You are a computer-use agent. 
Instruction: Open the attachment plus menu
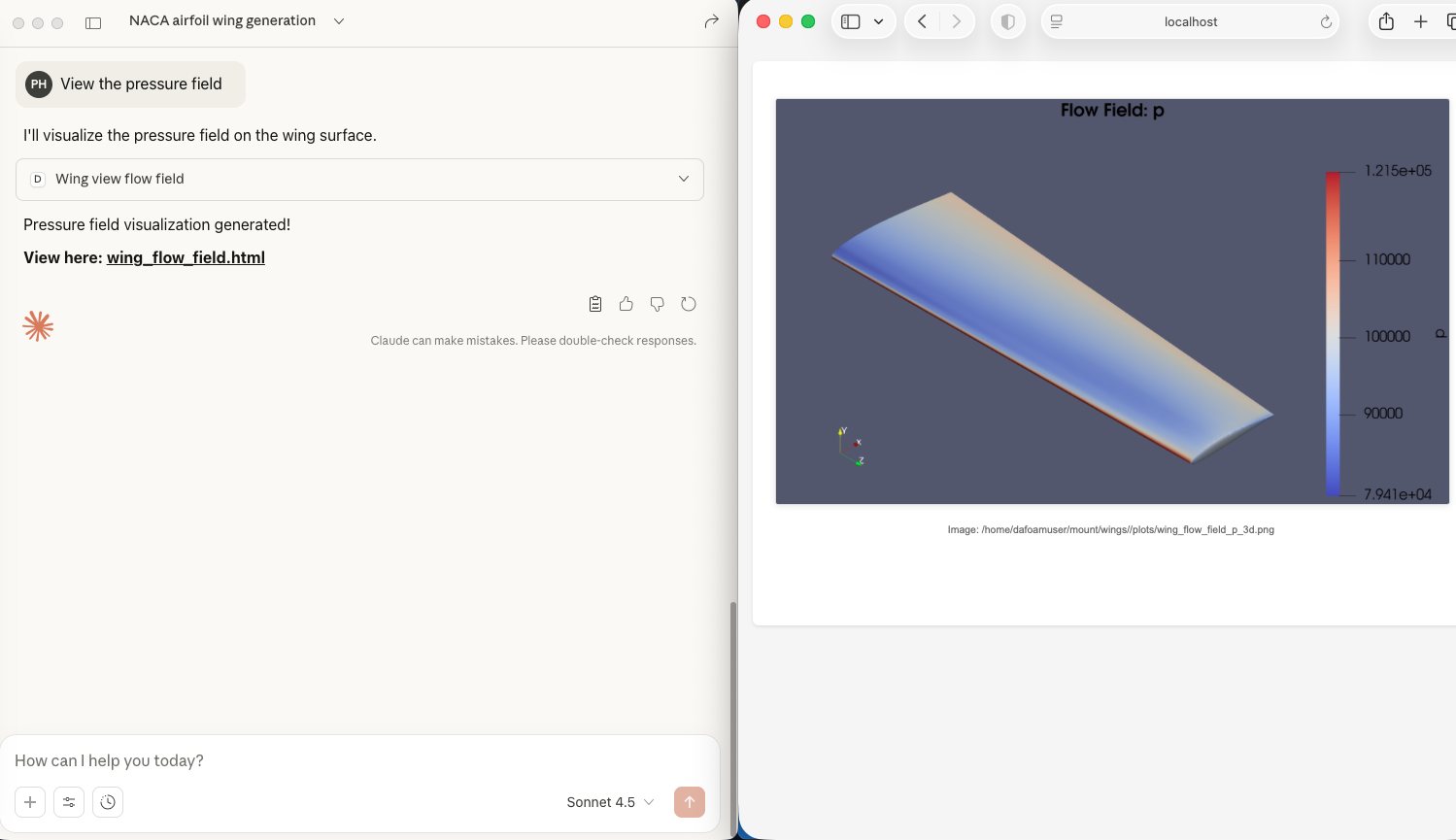(30, 802)
